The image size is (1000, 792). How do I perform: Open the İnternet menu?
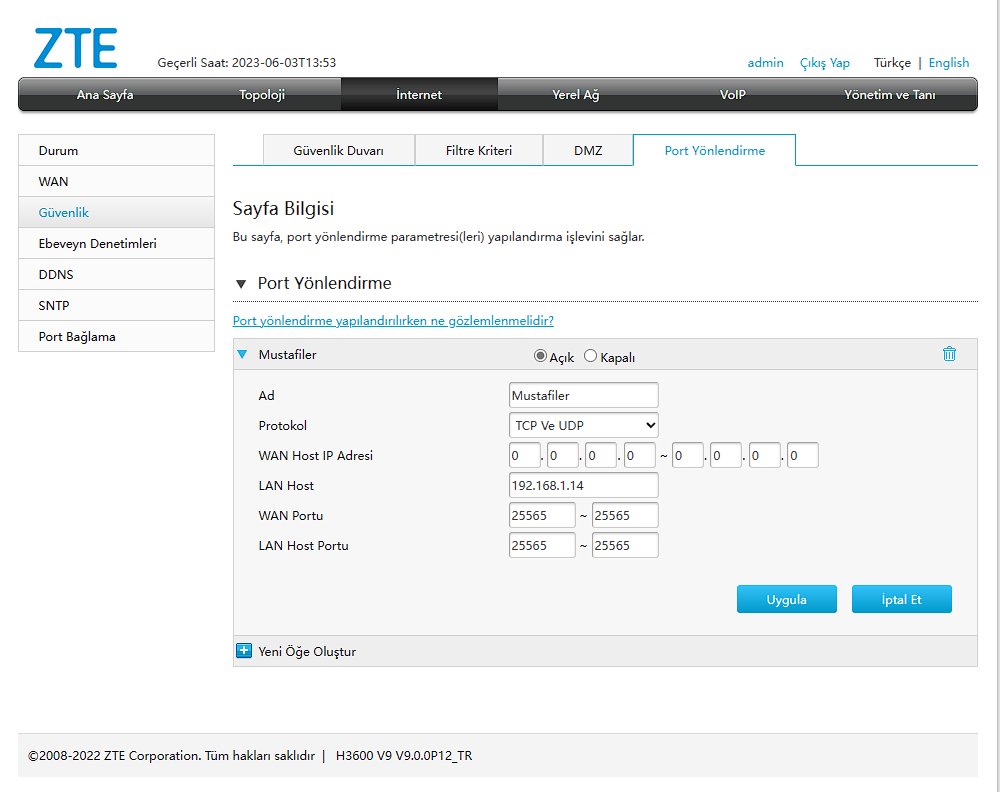[419, 94]
